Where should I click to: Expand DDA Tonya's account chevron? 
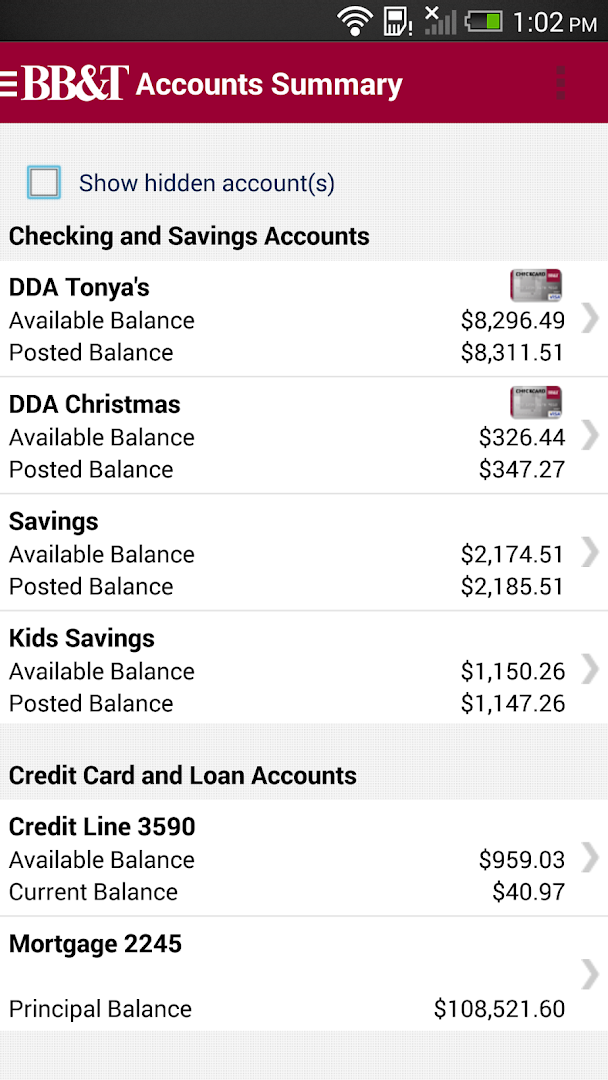click(x=590, y=319)
